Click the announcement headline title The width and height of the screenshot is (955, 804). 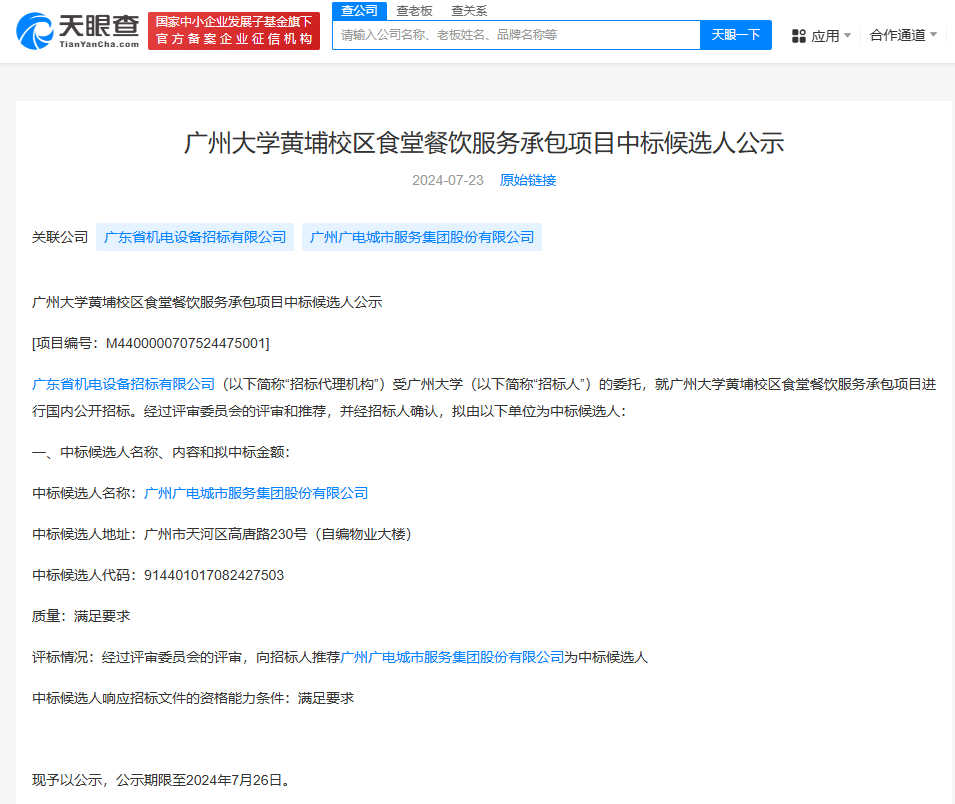pyautogui.click(x=484, y=143)
